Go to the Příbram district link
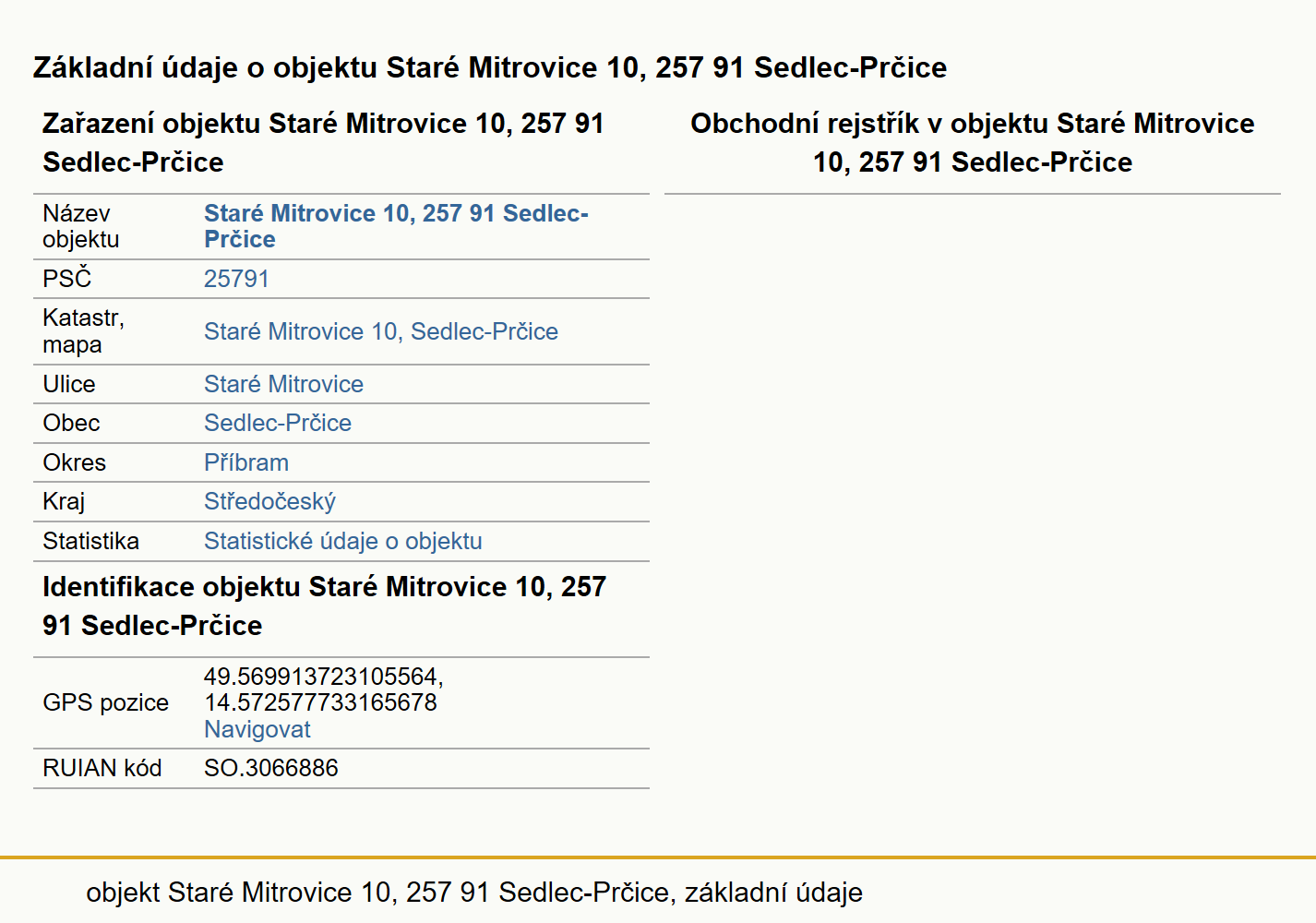The image size is (1316, 923). pyautogui.click(x=246, y=462)
